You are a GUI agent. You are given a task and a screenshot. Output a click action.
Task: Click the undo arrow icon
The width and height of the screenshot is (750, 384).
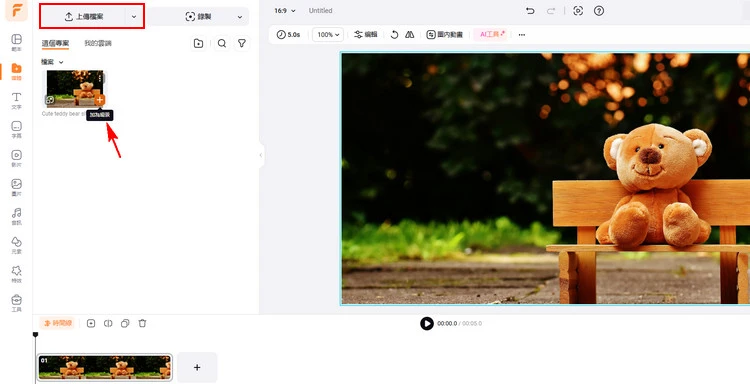click(530, 11)
